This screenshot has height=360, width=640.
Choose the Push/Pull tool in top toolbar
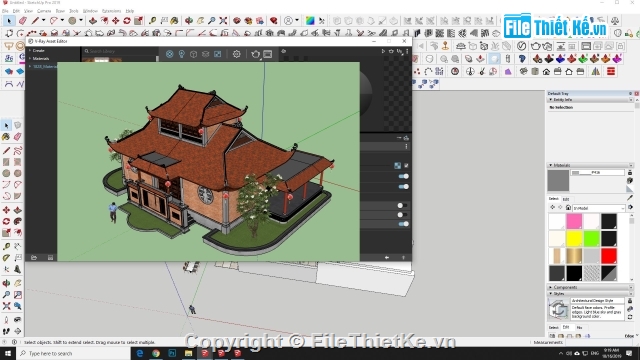pos(93,20)
